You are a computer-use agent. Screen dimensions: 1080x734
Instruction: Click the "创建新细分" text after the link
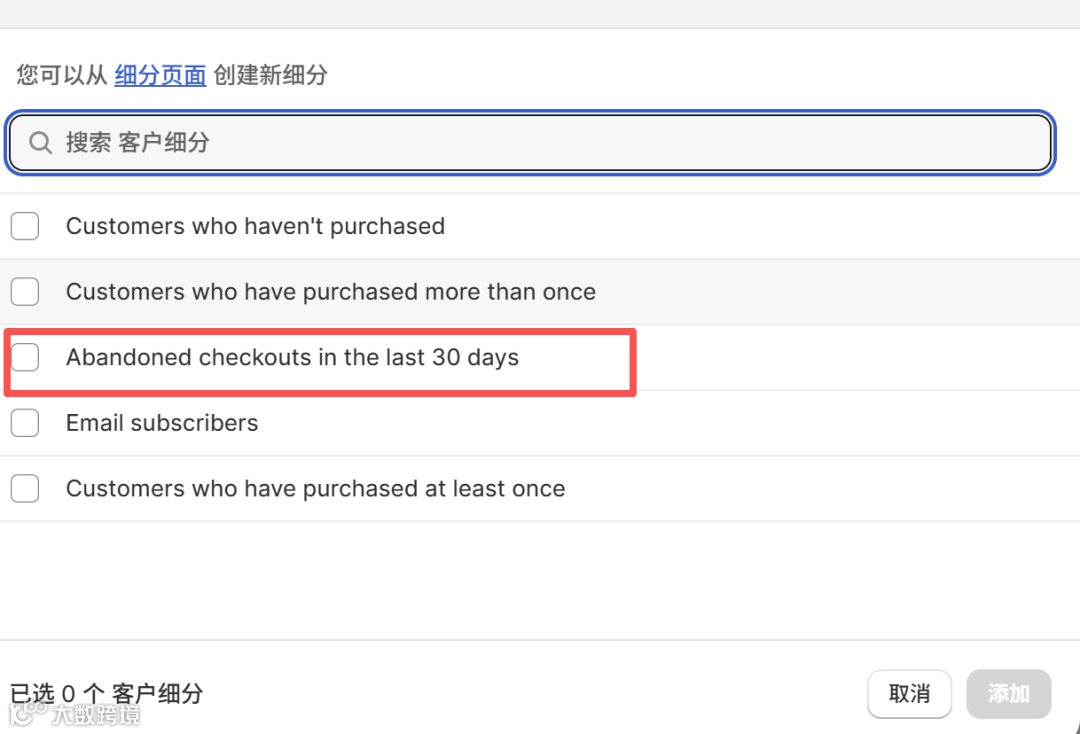point(270,75)
